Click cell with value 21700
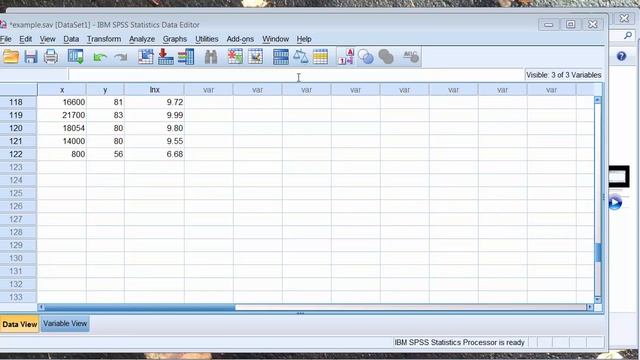Viewport: 640px width, 360px height. coord(62,116)
